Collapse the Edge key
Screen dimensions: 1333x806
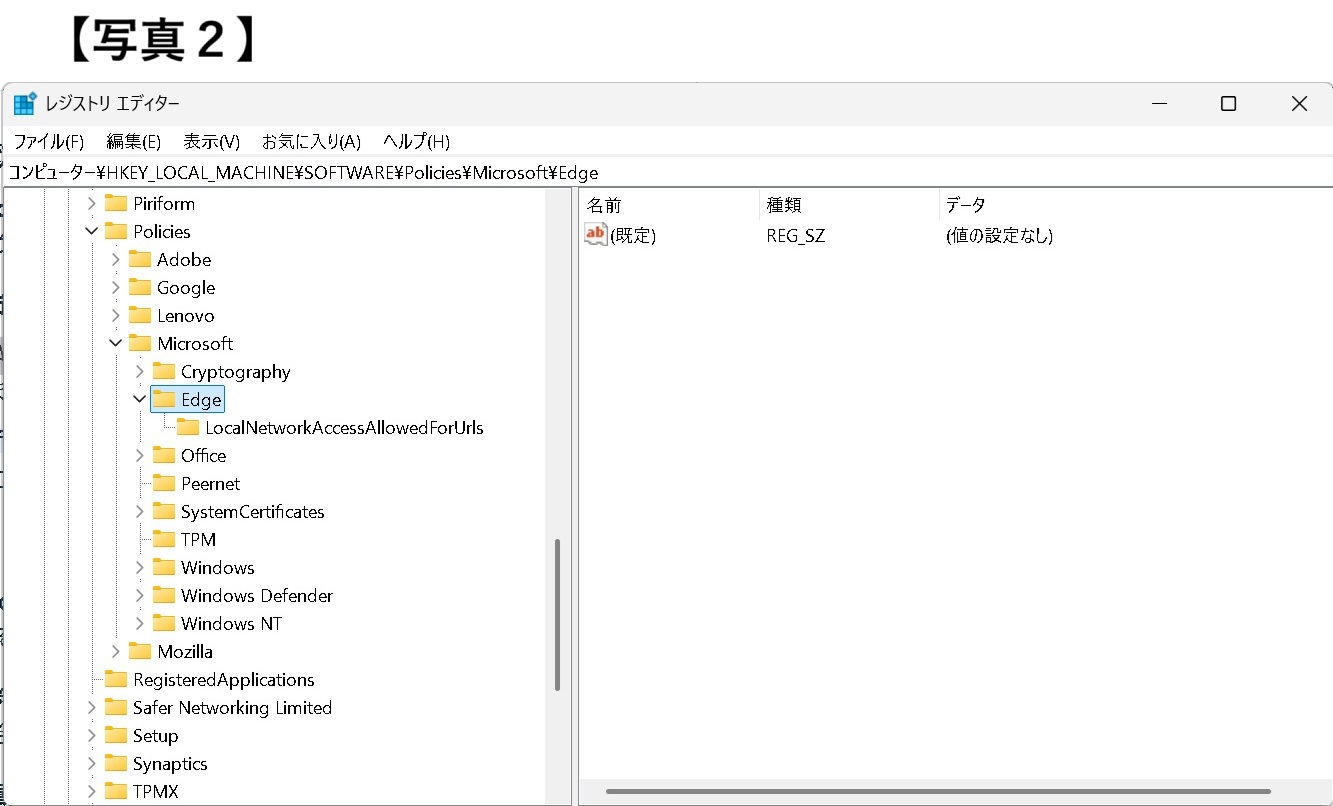point(140,400)
